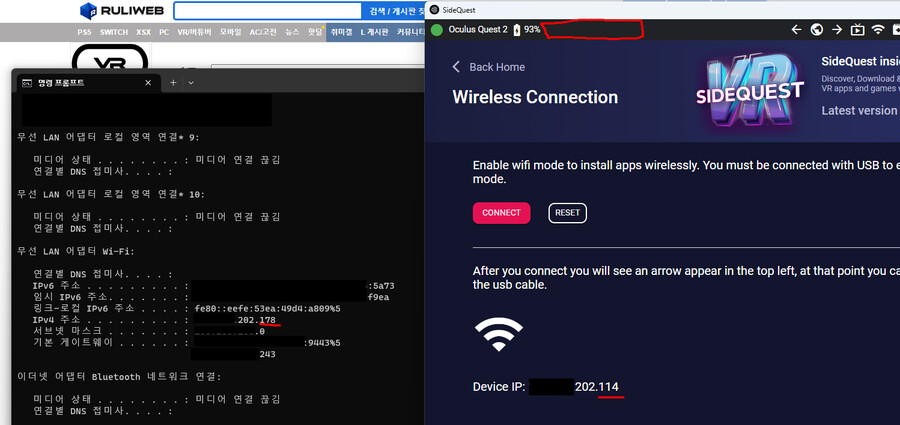Click the Ruliweb search input field
900x425 pixels.
click(267, 11)
